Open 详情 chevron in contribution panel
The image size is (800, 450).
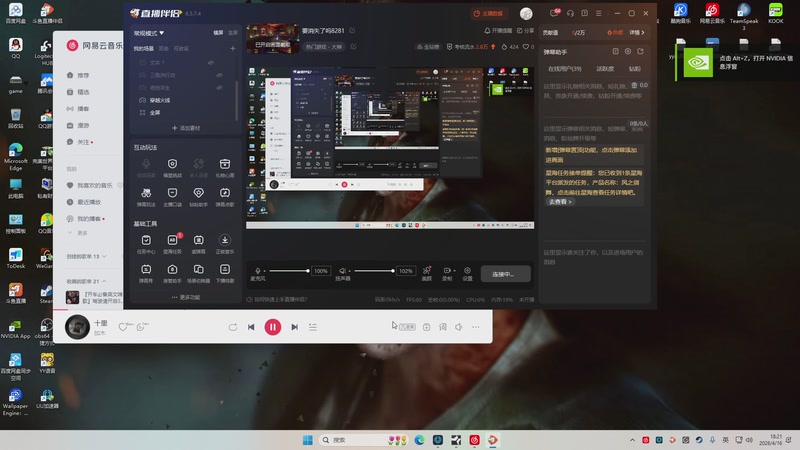(x=637, y=32)
